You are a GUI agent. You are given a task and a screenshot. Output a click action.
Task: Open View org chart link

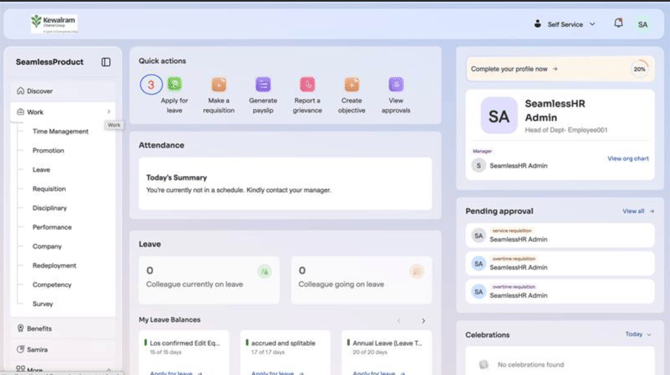(x=628, y=158)
